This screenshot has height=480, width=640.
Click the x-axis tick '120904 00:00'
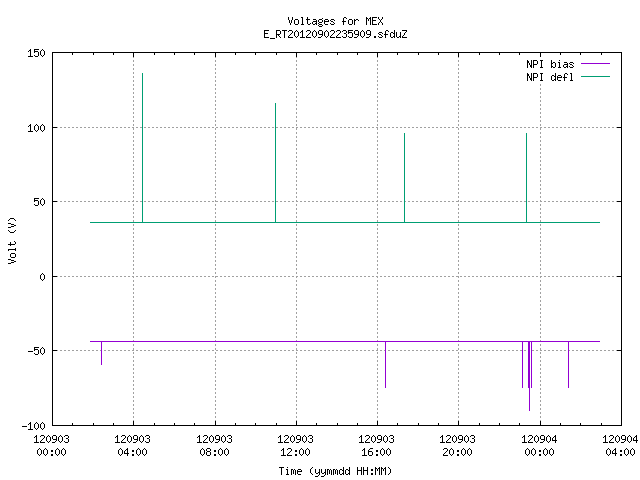[x=539, y=446]
